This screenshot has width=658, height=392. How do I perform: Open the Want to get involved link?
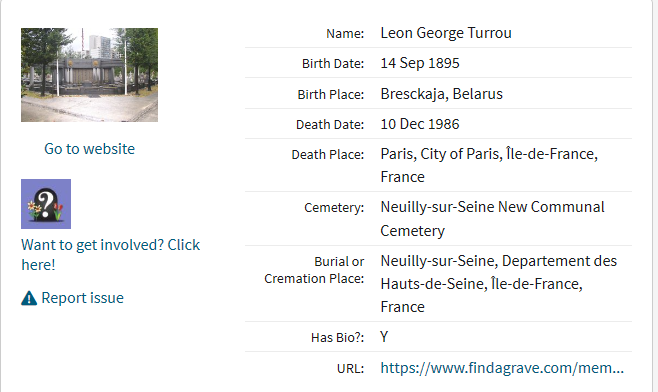coord(110,255)
